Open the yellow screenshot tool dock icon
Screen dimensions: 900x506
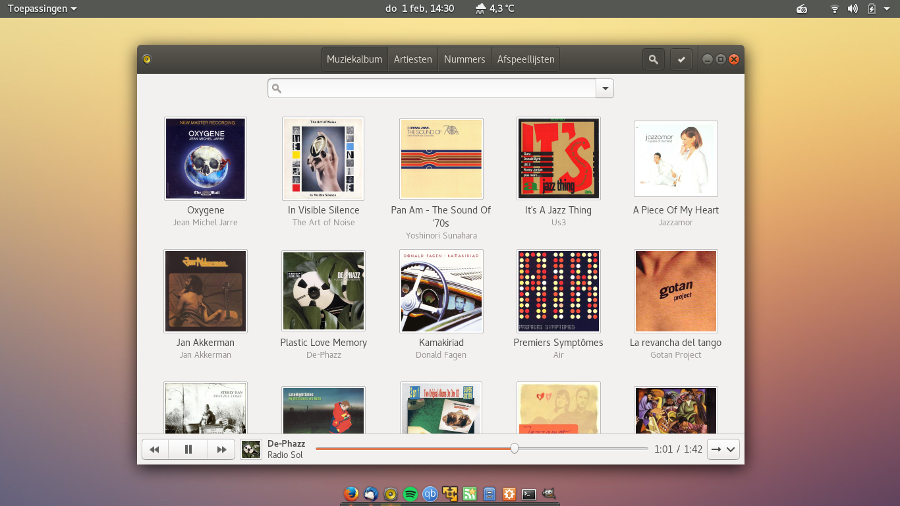(449, 493)
